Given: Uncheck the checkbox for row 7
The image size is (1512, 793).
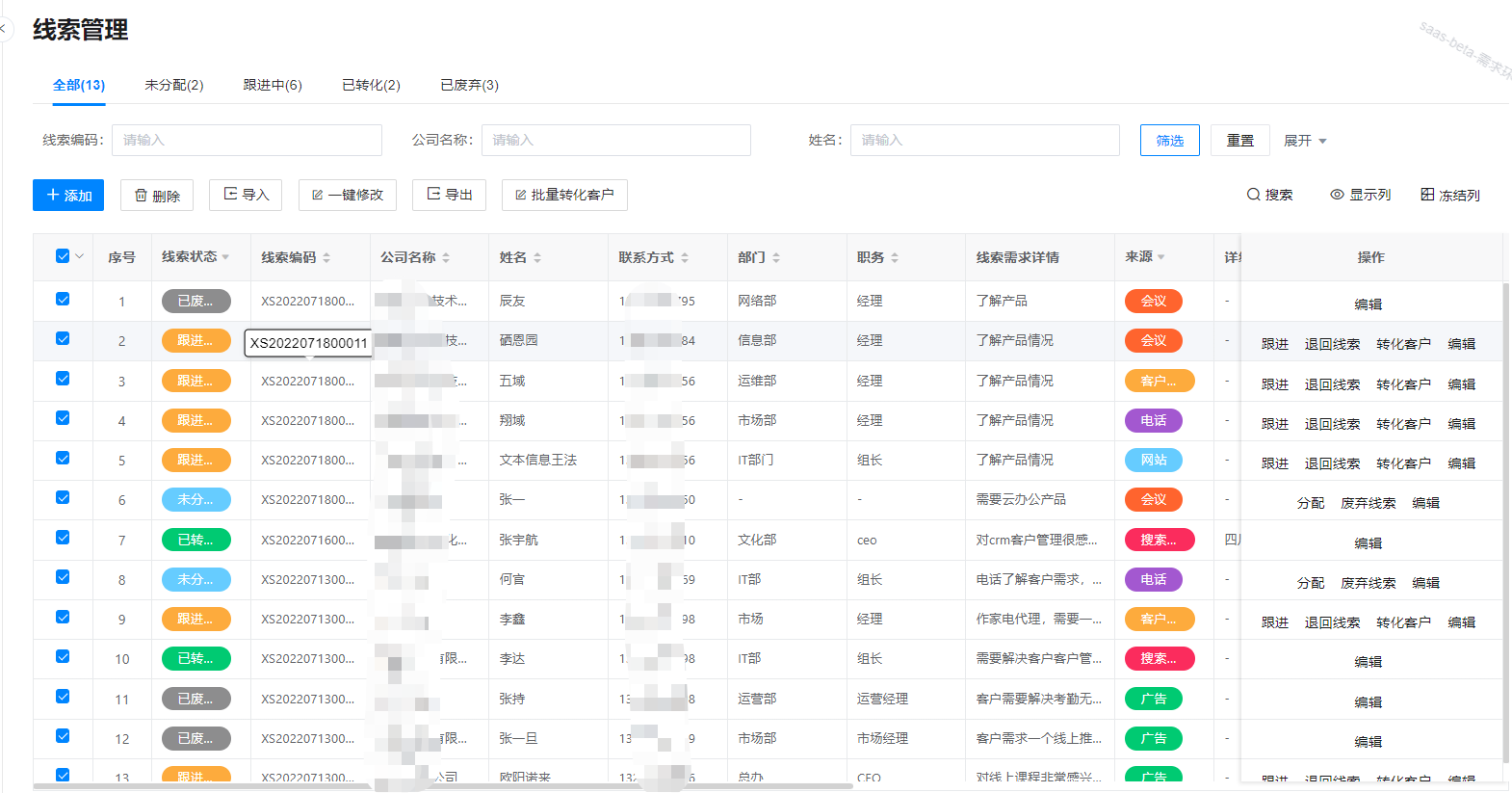Looking at the screenshot, I should (63, 538).
